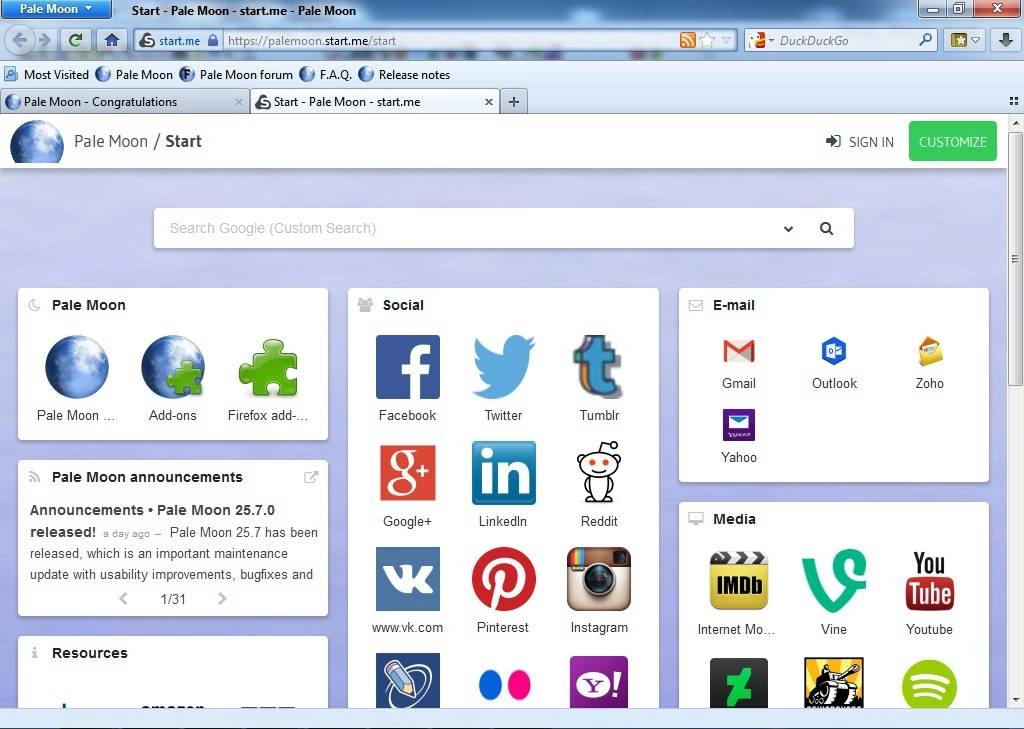Open Release notes bookmark

point(405,74)
